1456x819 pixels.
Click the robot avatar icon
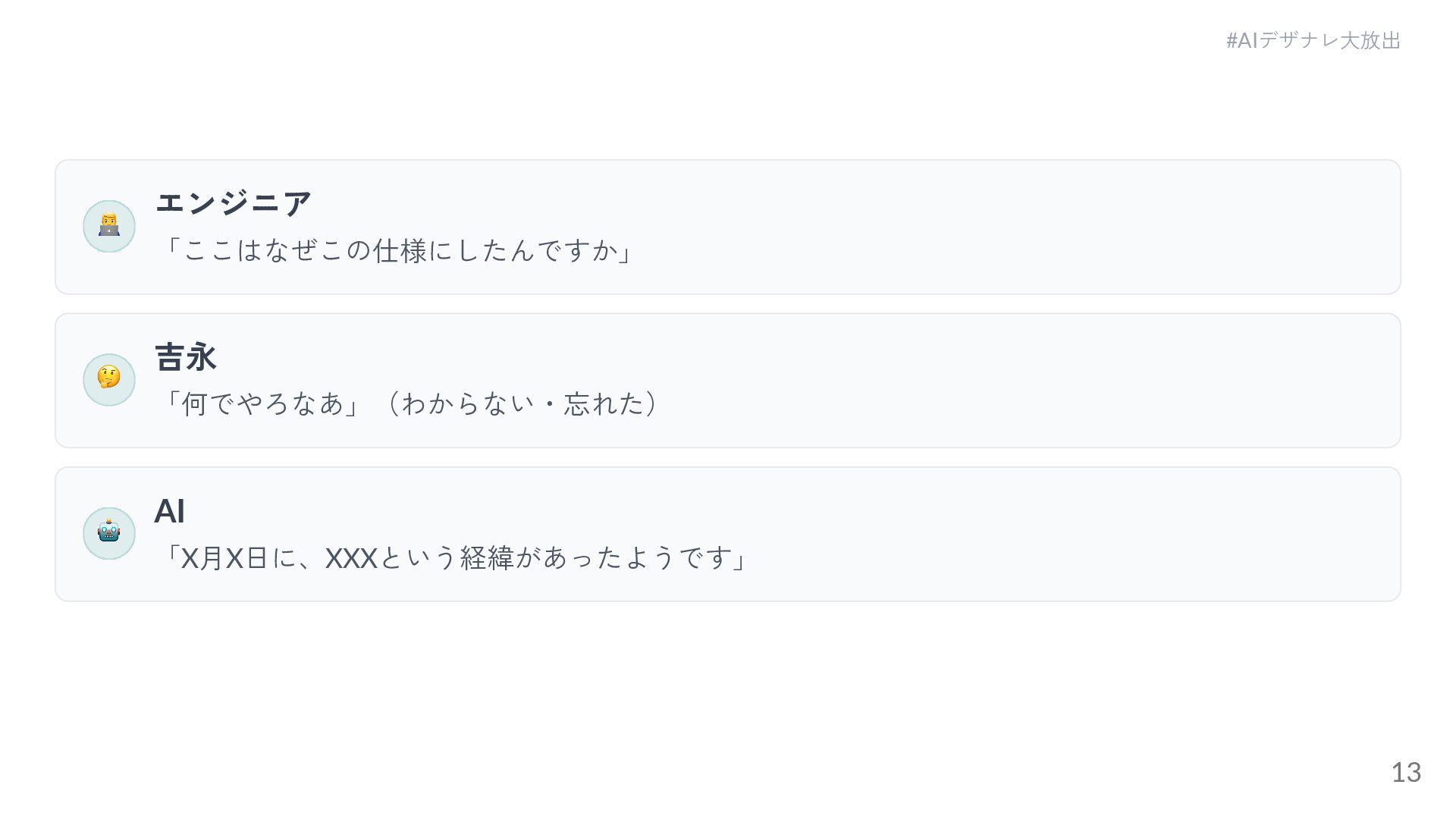[109, 533]
